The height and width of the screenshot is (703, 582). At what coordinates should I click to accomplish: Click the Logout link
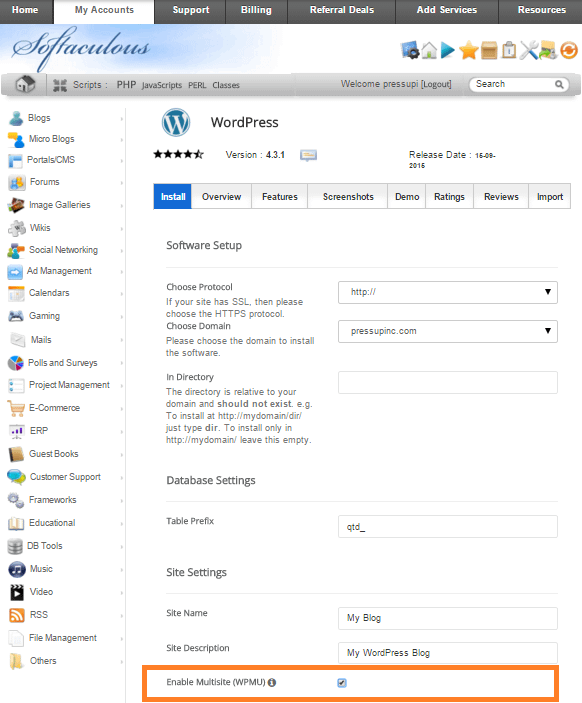pyautogui.click(x=436, y=84)
